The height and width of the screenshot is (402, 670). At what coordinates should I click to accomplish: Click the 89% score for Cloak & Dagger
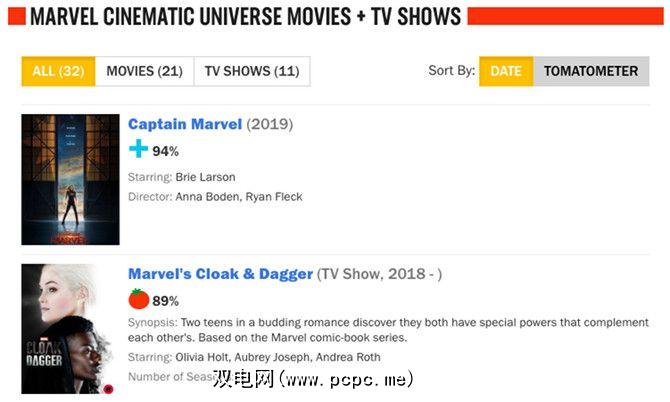(166, 301)
